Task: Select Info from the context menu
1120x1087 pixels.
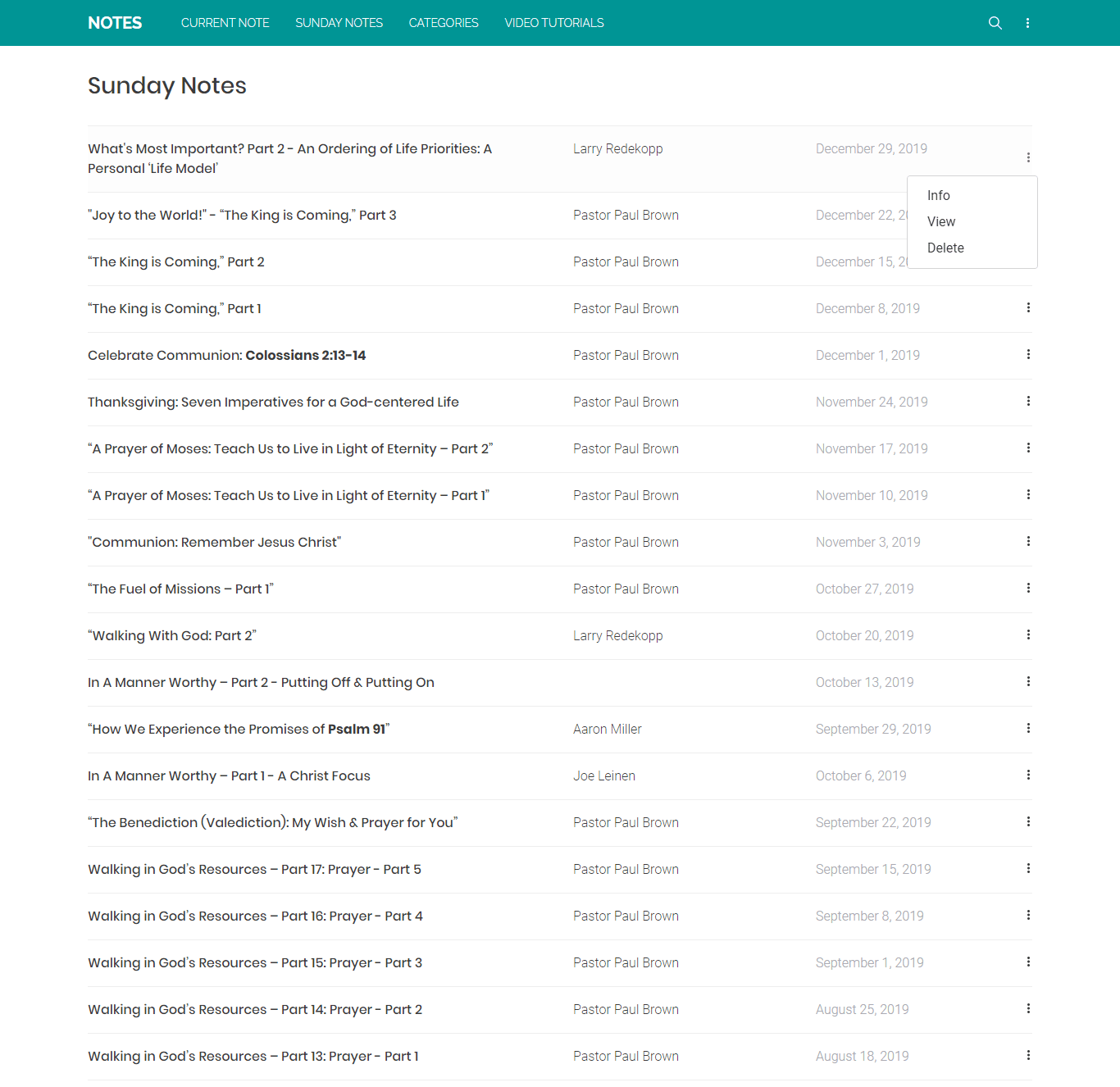Action: [x=939, y=195]
